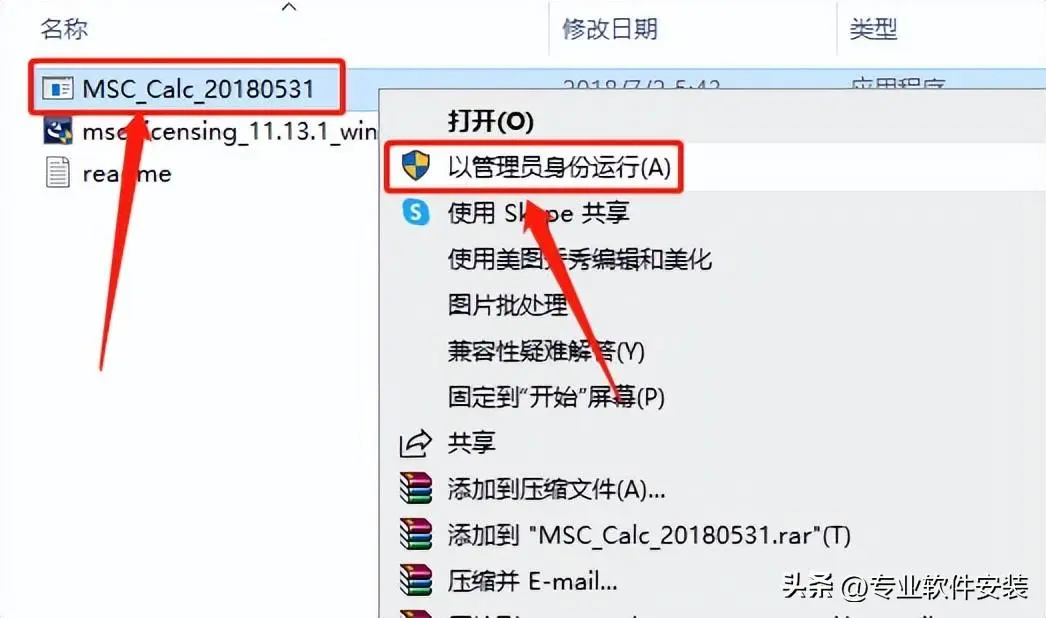Select the MSC_Calc_20180531 application icon
The height and width of the screenshot is (618, 1046).
tap(57, 88)
